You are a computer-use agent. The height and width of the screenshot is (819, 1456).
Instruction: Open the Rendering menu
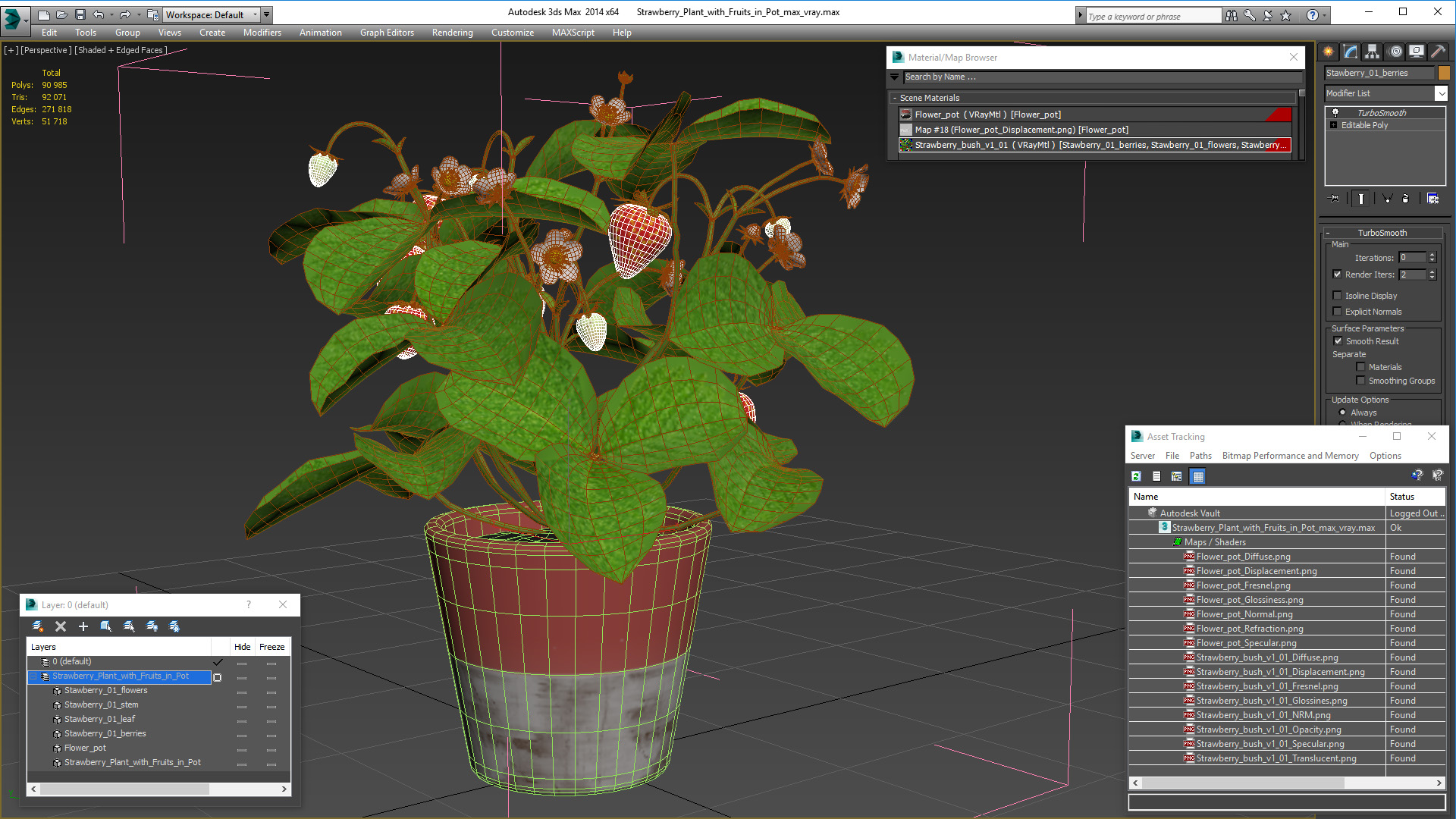[x=452, y=33]
